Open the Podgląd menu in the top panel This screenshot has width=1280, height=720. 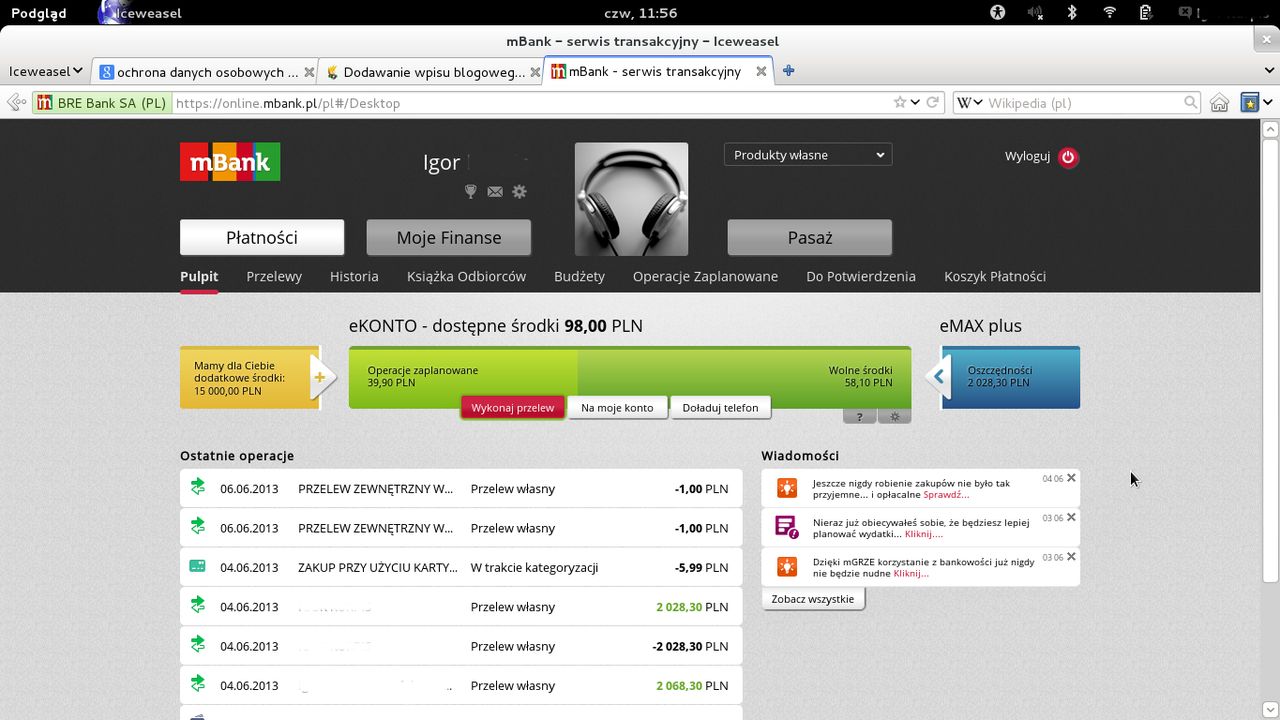[39, 13]
